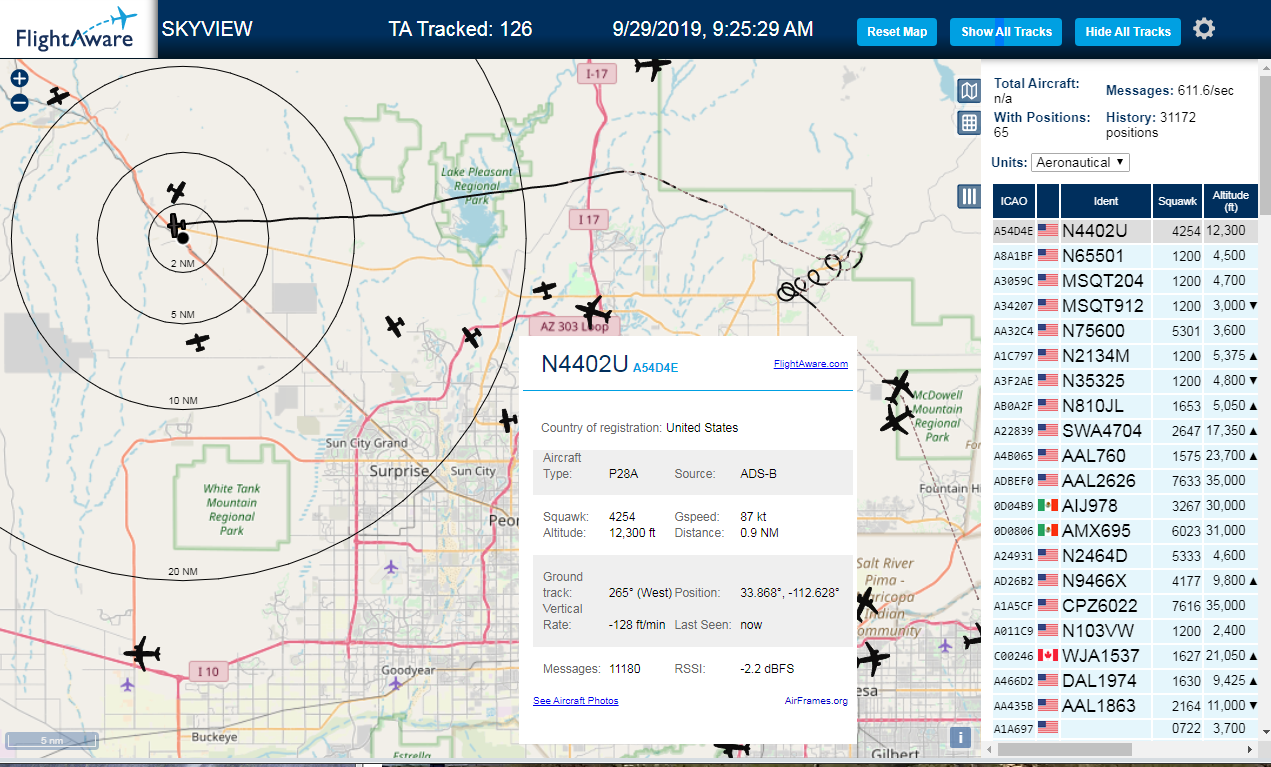The width and height of the screenshot is (1271, 767).
Task: Select the airport symbol near Goodyear
Action: [x=397, y=683]
